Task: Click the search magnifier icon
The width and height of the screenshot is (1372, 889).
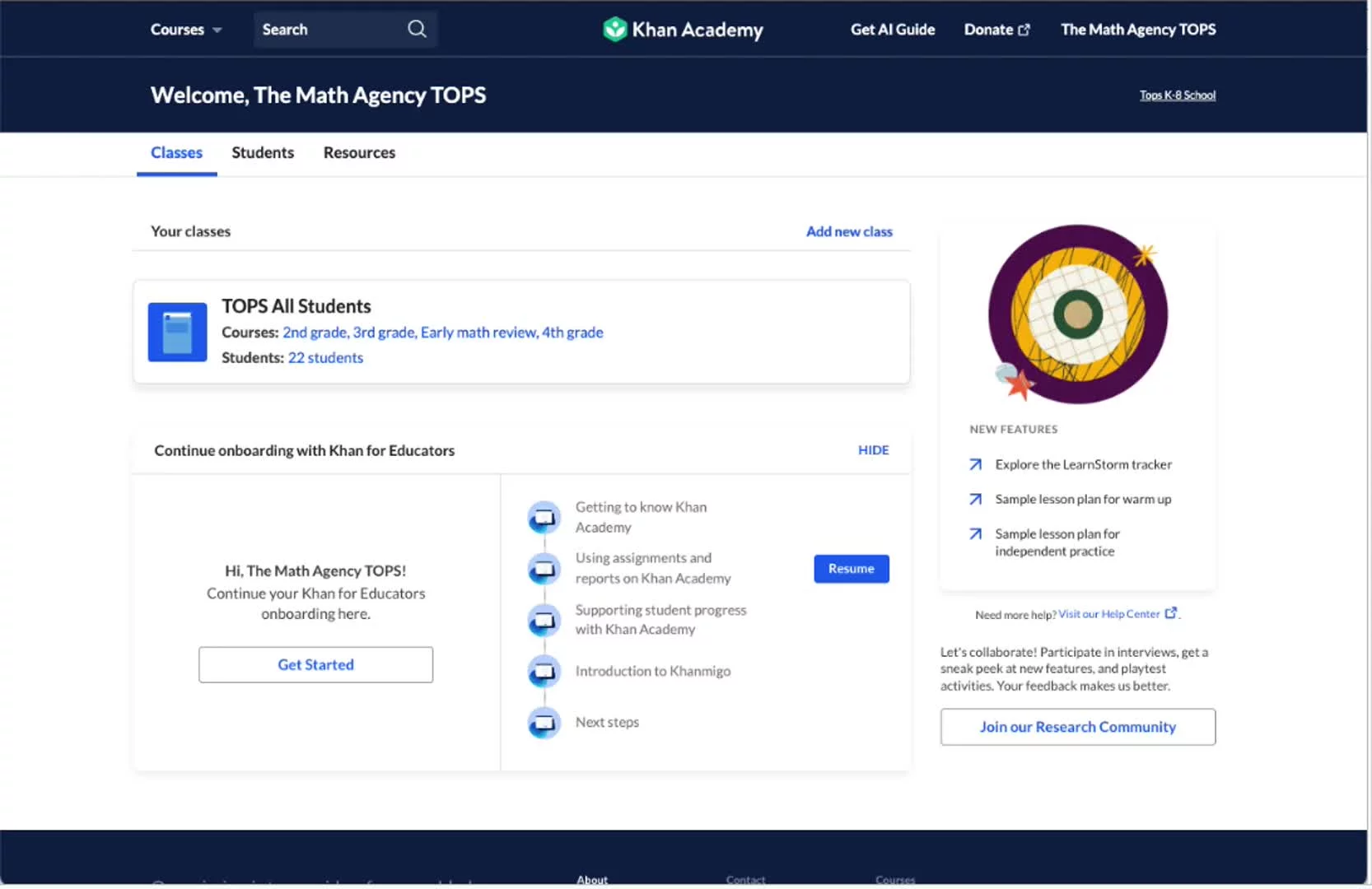Action: coord(417,29)
